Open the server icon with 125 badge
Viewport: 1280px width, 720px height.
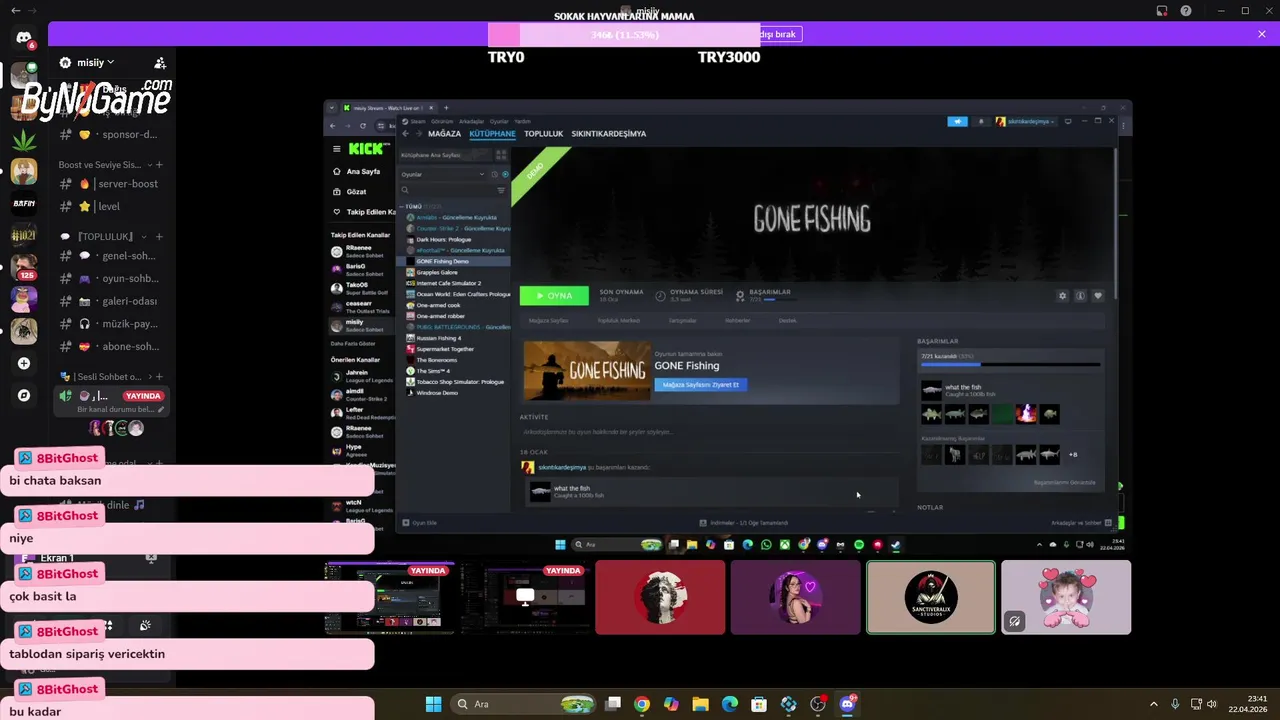(24, 267)
